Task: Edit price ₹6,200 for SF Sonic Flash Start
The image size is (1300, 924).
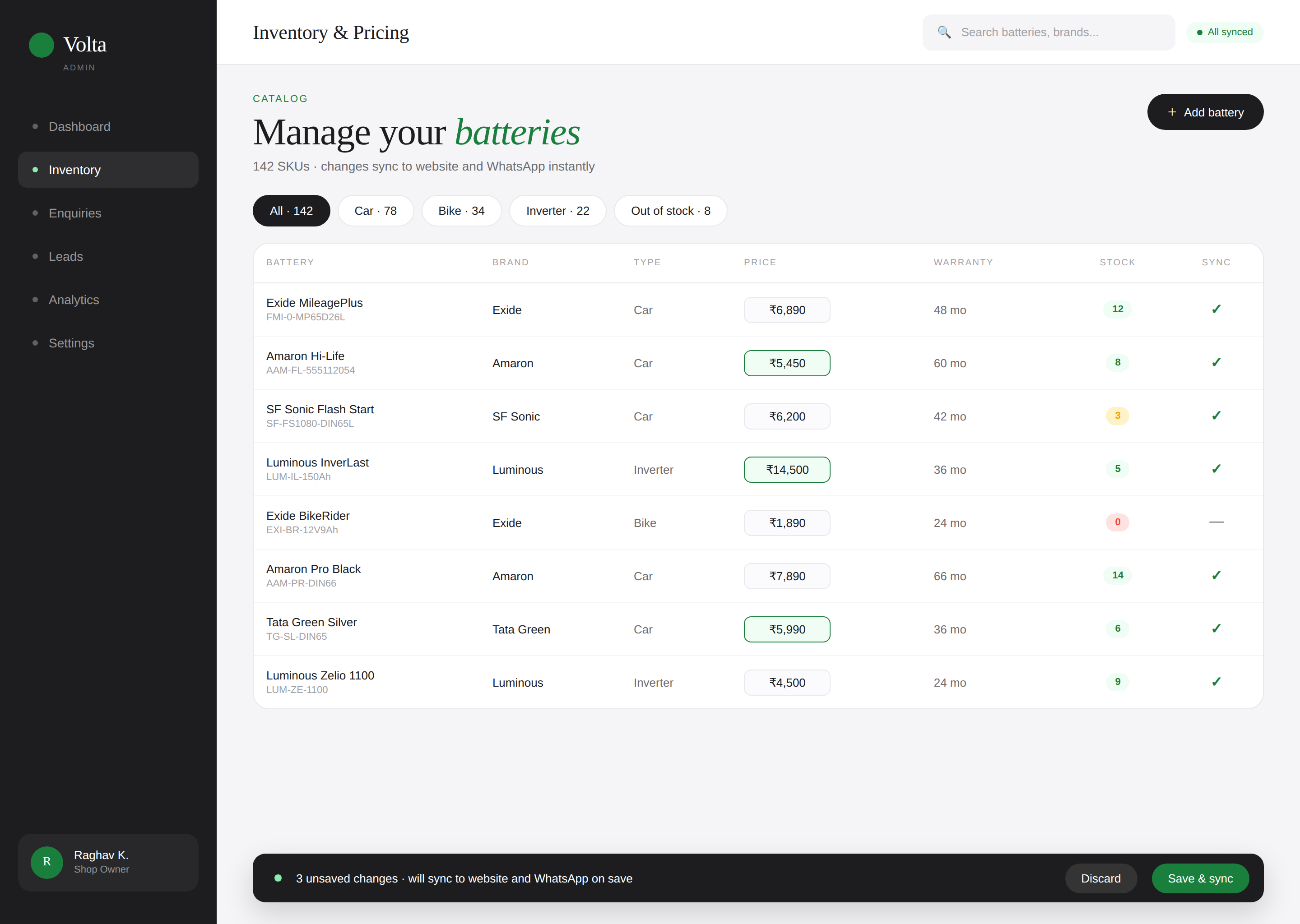Action: click(787, 416)
